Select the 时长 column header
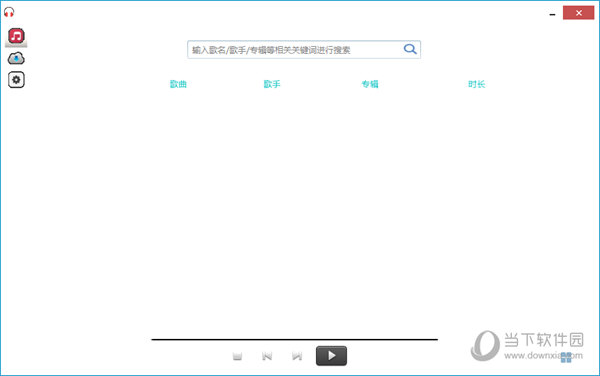 tap(476, 84)
